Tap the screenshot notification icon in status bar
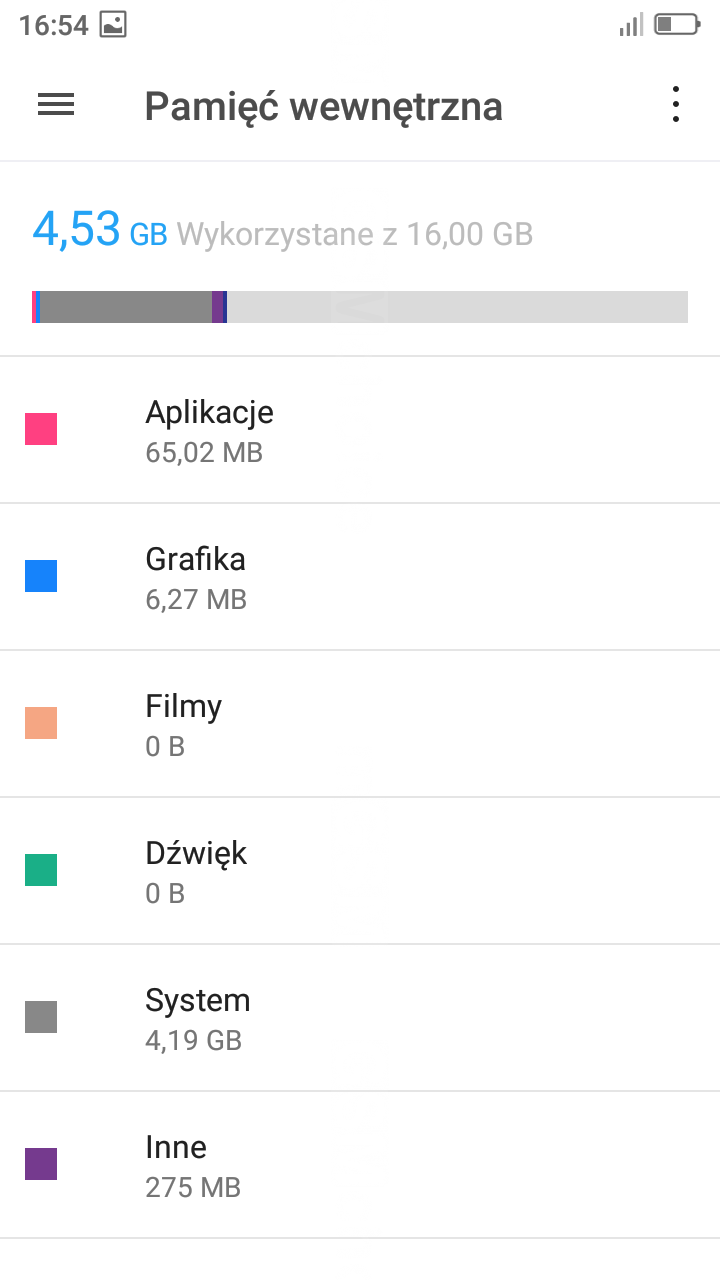720x1280 pixels. point(114,25)
